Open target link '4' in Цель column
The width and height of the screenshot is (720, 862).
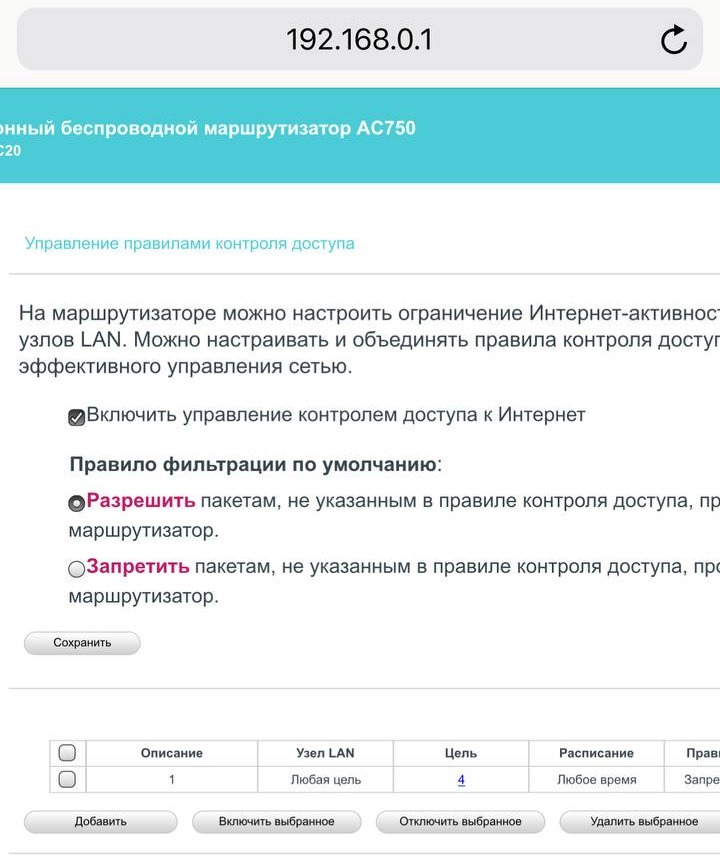(x=461, y=779)
